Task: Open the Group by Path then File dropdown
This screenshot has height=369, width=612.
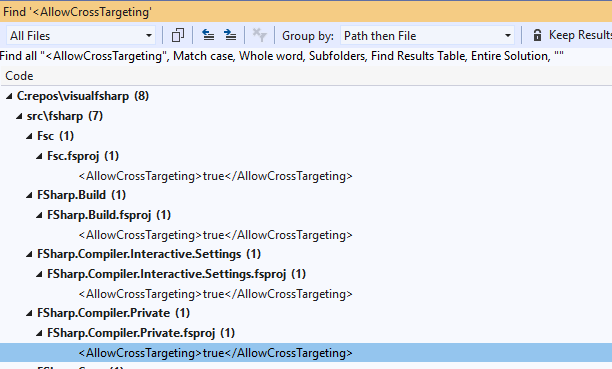Action: (x=427, y=36)
